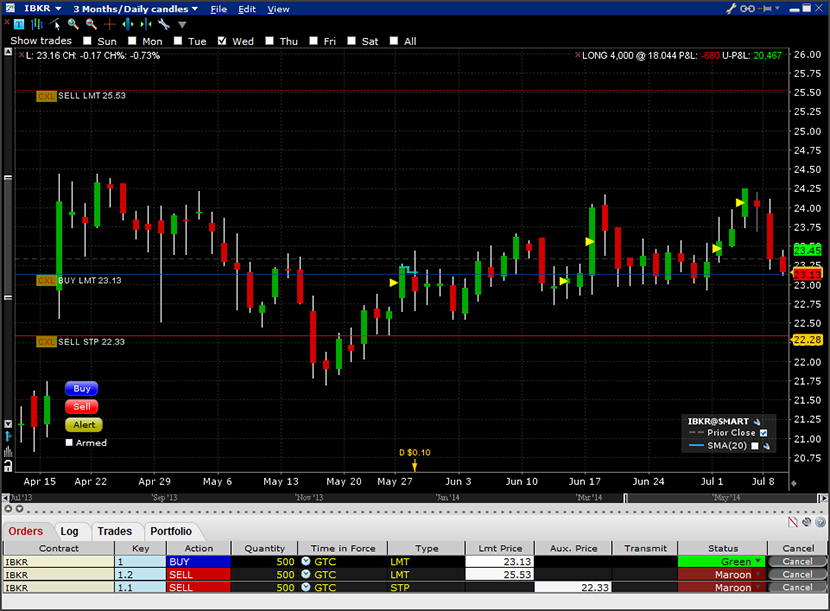Switch to the Portfolio tab

tap(170, 531)
